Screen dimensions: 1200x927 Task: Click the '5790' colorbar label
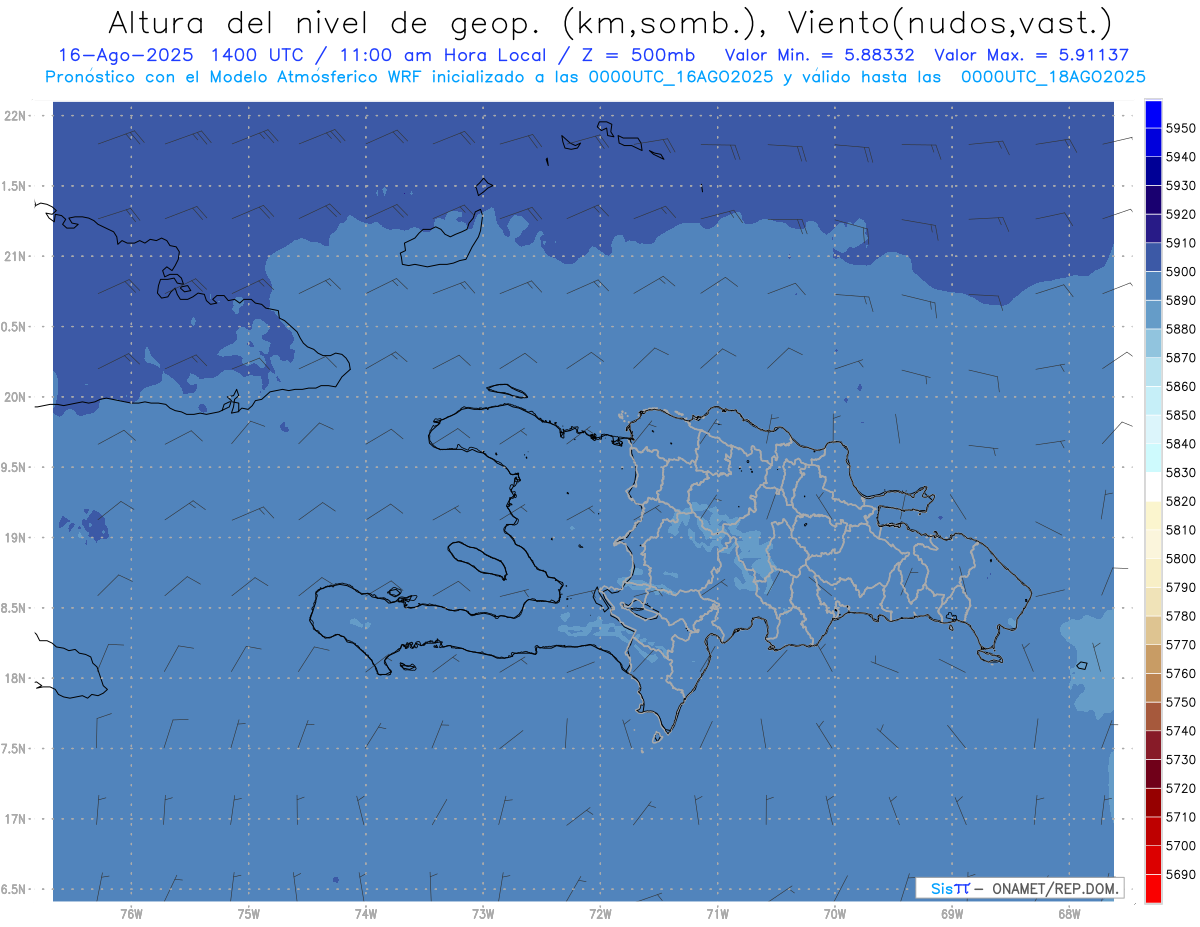1180,587
